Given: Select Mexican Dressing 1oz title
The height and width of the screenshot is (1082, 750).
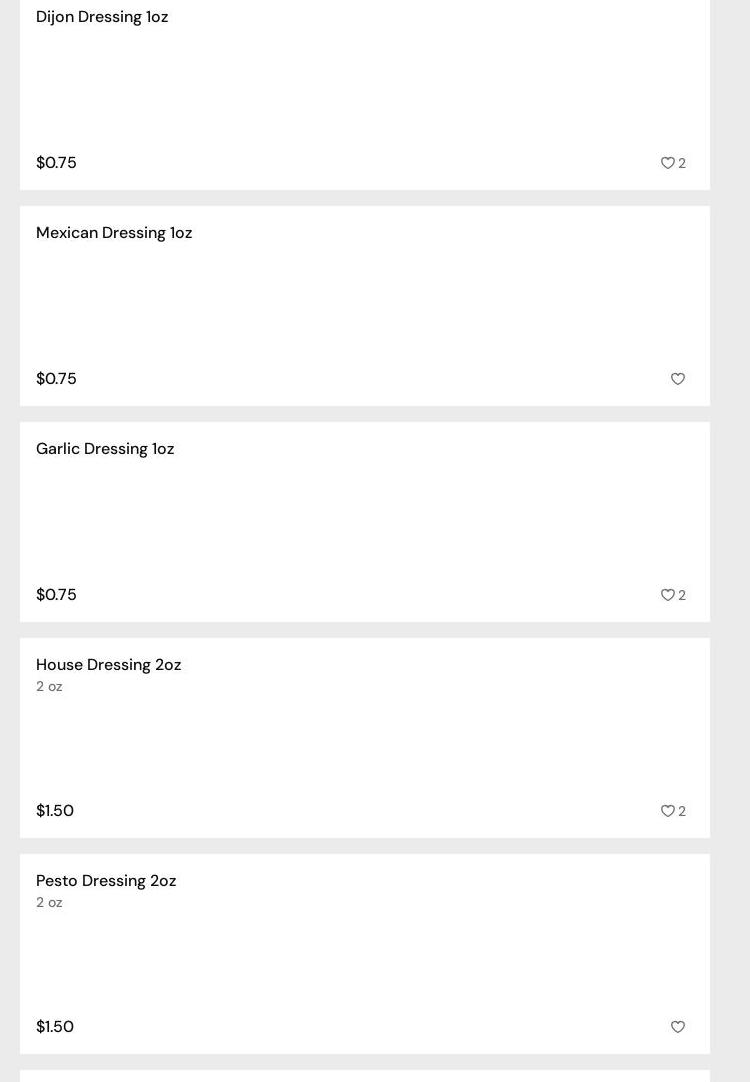Looking at the screenshot, I should point(114,233).
